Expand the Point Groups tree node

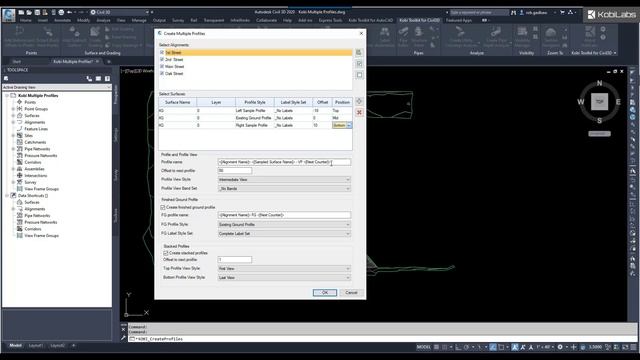pos(13,109)
